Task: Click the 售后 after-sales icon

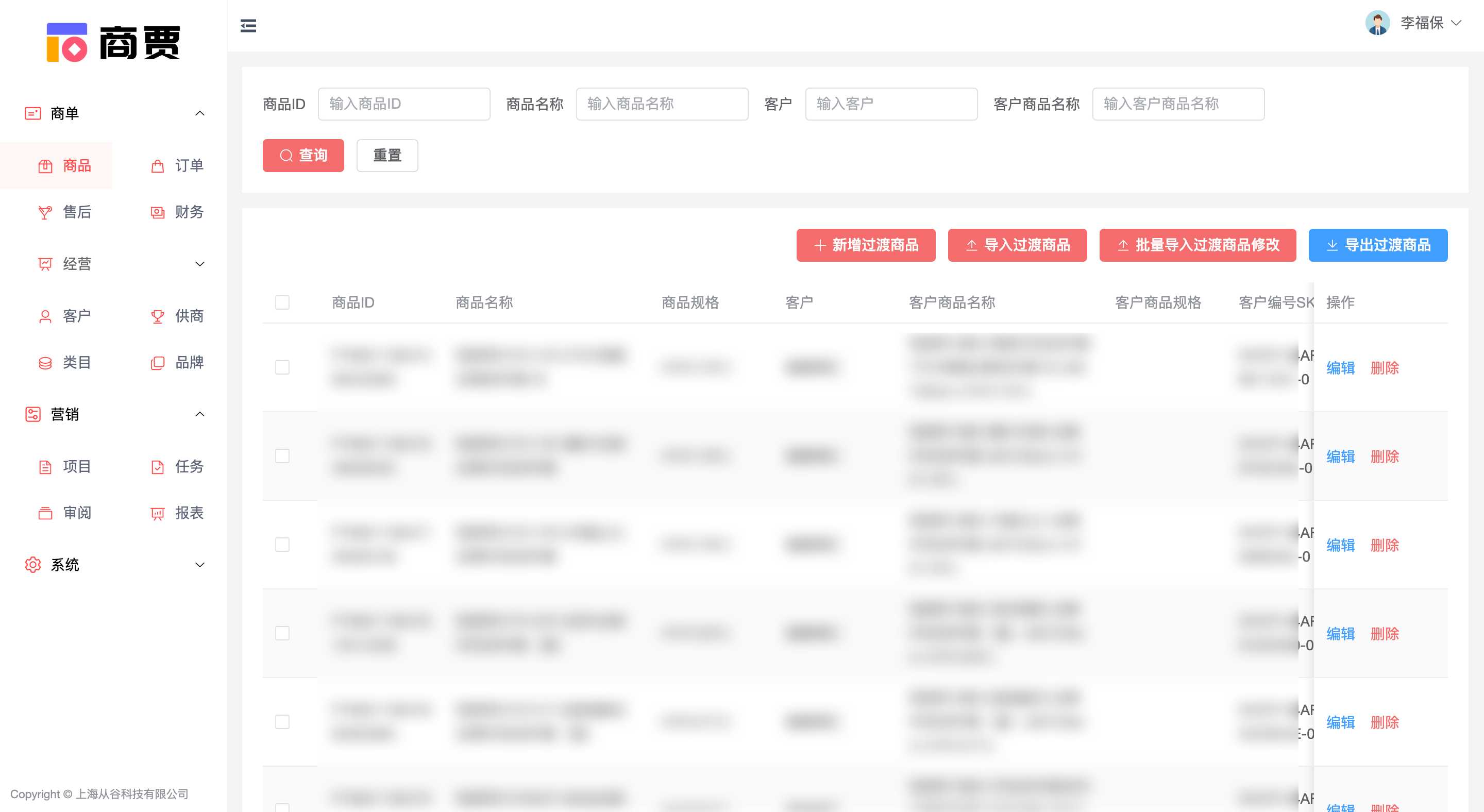Action: pyautogui.click(x=45, y=212)
